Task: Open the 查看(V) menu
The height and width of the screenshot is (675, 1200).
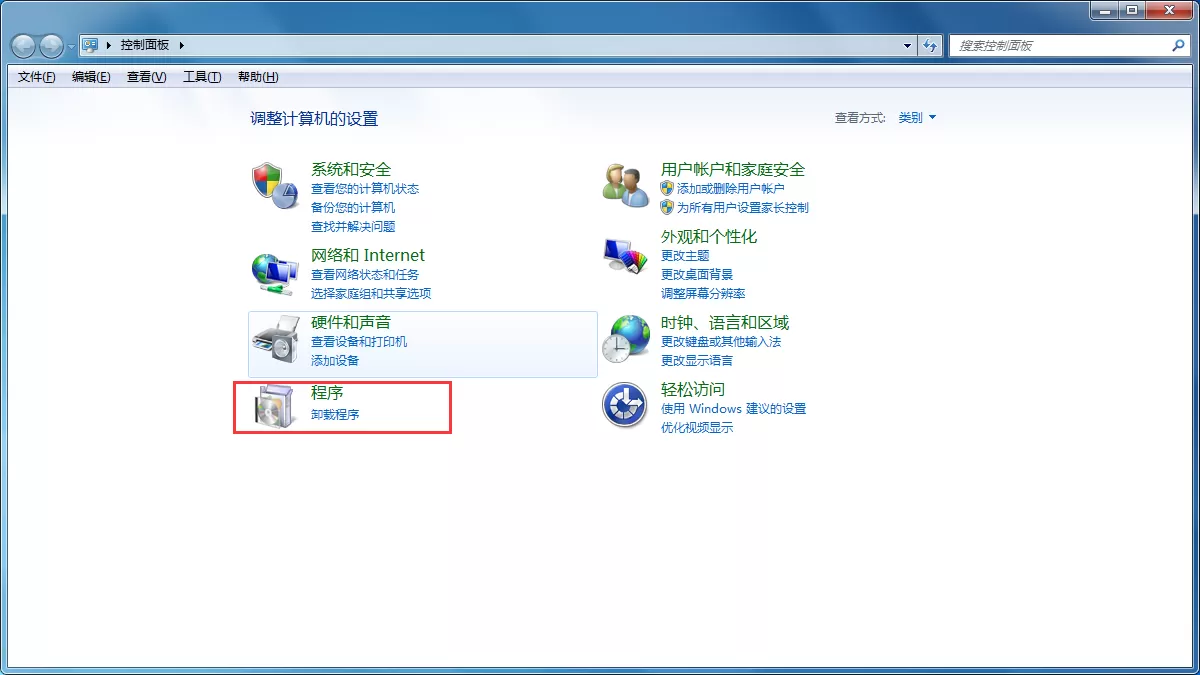Action: click(x=146, y=77)
